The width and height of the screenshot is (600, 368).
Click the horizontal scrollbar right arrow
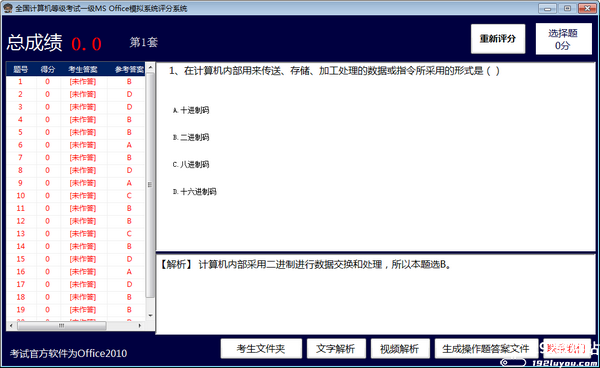(140, 326)
